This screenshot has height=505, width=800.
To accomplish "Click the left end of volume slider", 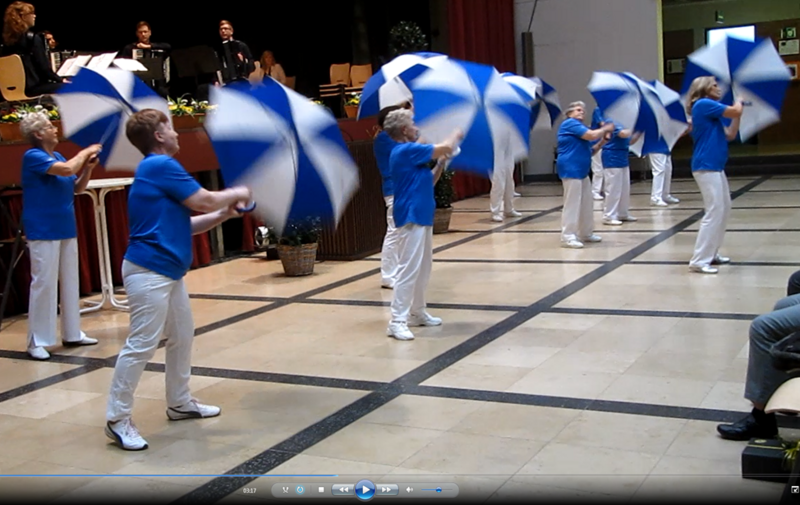I will point(423,490).
